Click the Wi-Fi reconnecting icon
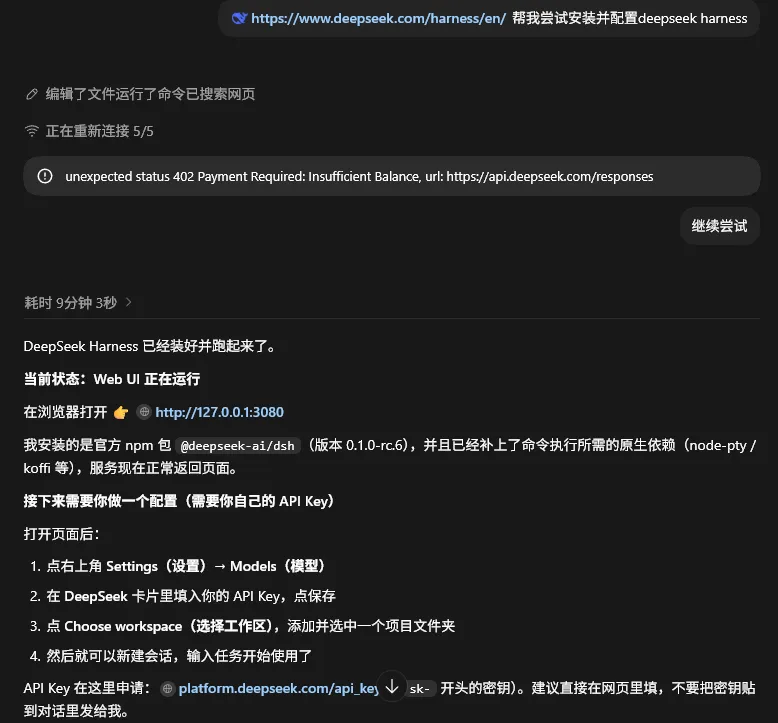 click(x=32, y=131)
